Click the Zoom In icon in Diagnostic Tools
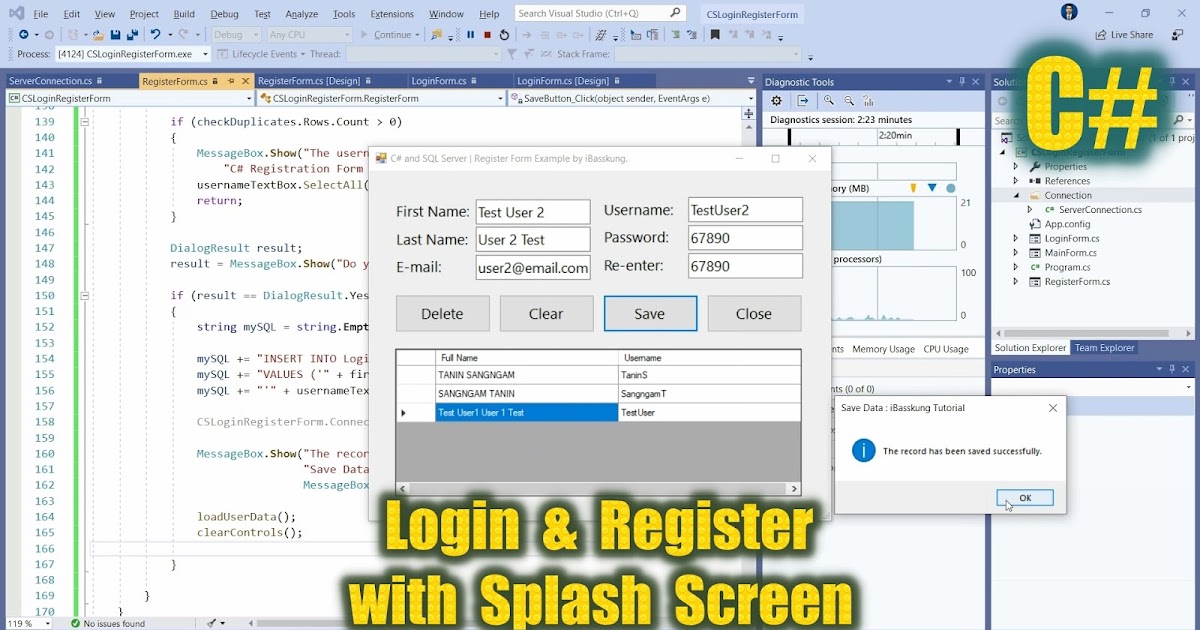1200x630 pixels. 829,100
